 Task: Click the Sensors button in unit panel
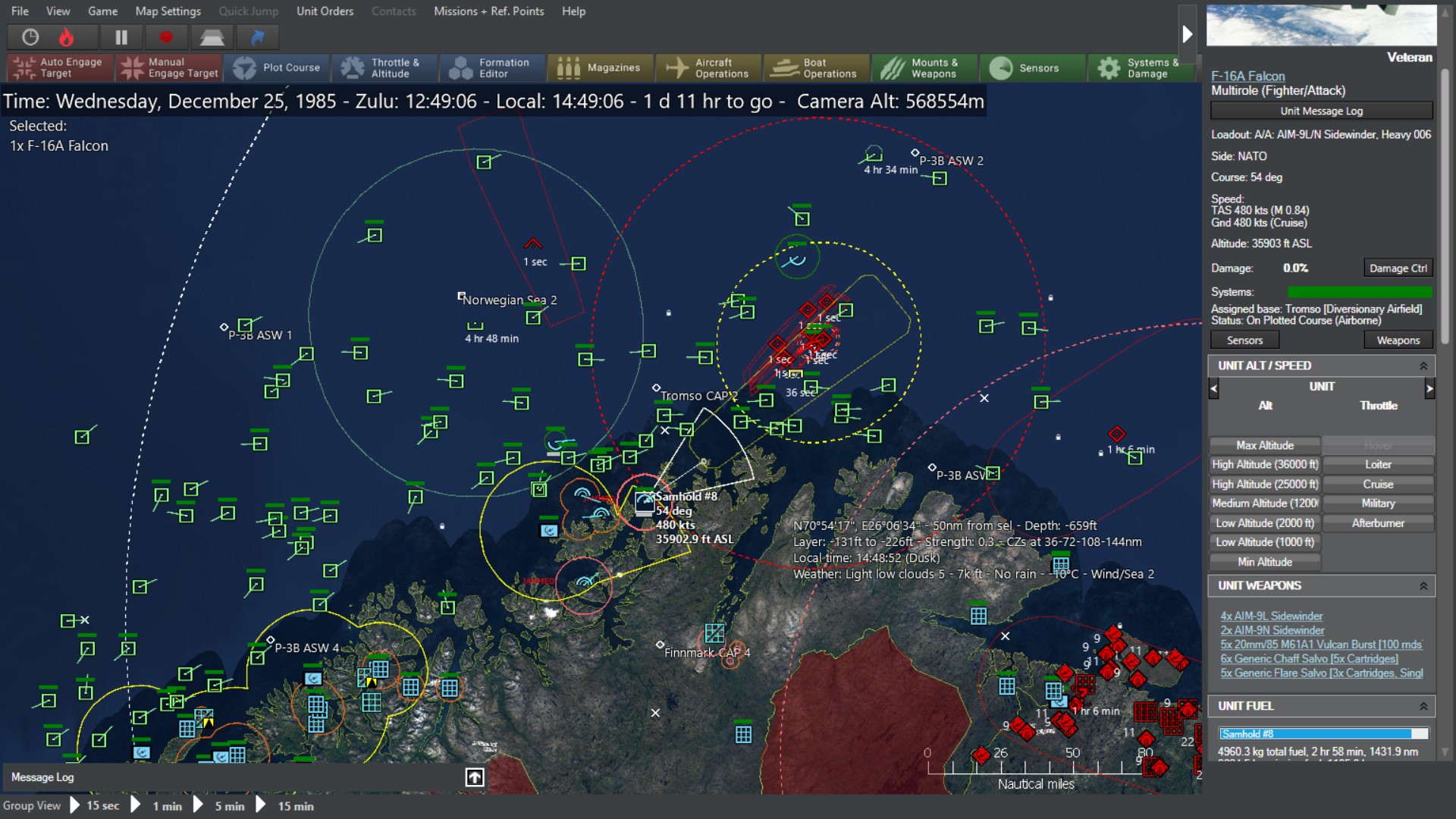pyautogui.click(x=1245, y=340)
